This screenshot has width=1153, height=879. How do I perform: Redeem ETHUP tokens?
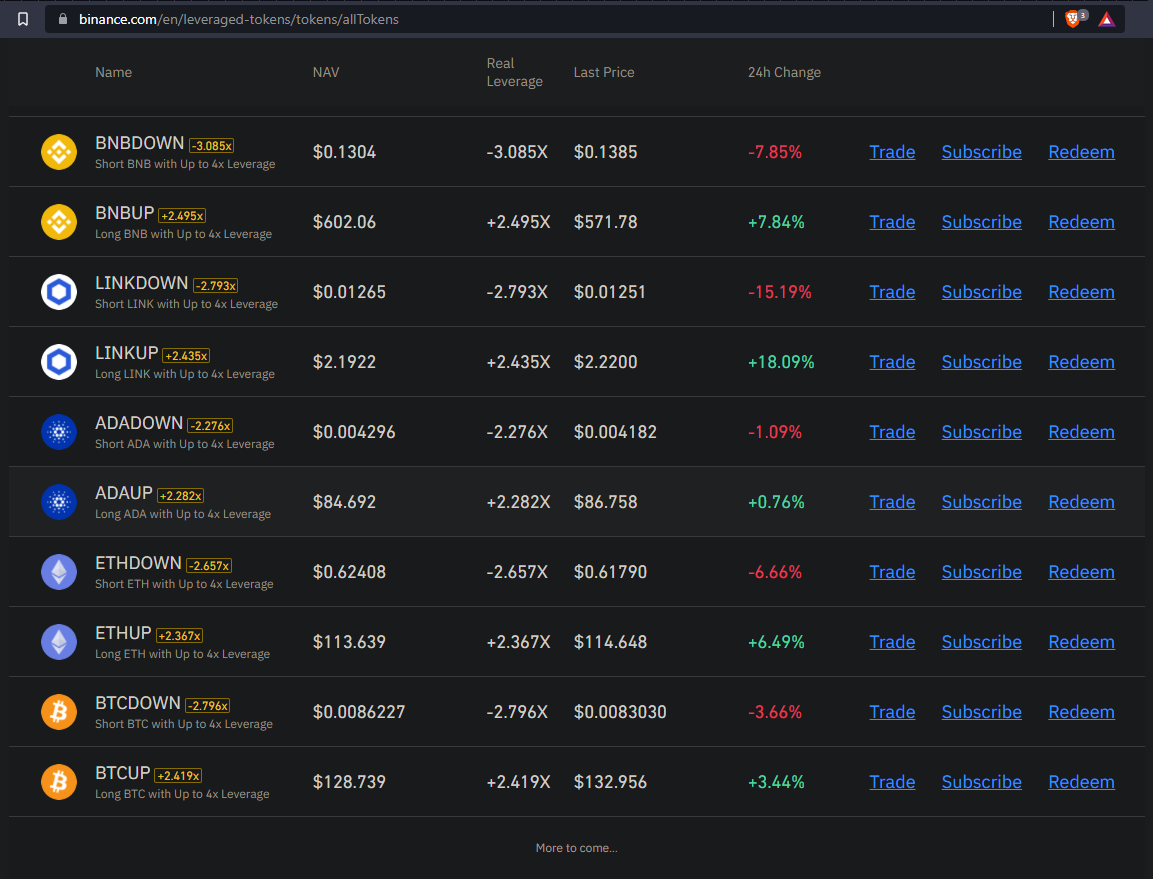[x=1081, y=641]
